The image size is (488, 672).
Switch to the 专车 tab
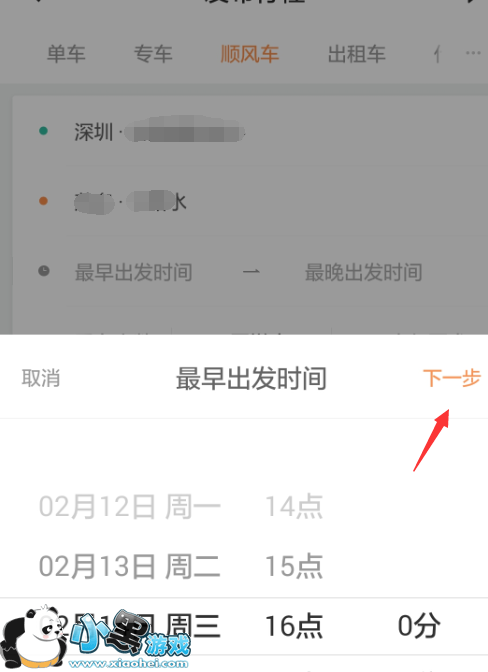[153, 54]
